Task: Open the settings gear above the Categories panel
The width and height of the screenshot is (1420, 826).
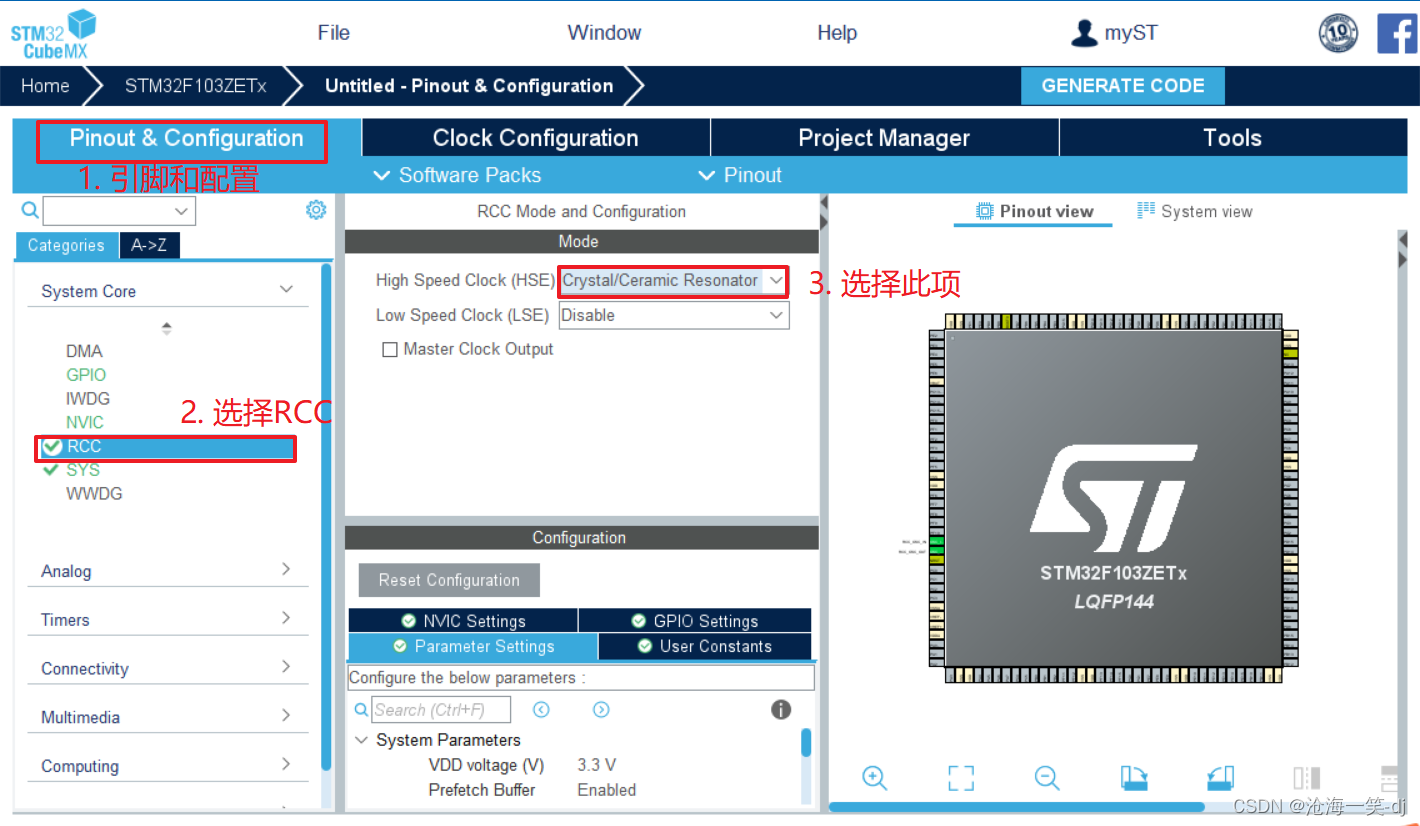Action: (316, 210)
